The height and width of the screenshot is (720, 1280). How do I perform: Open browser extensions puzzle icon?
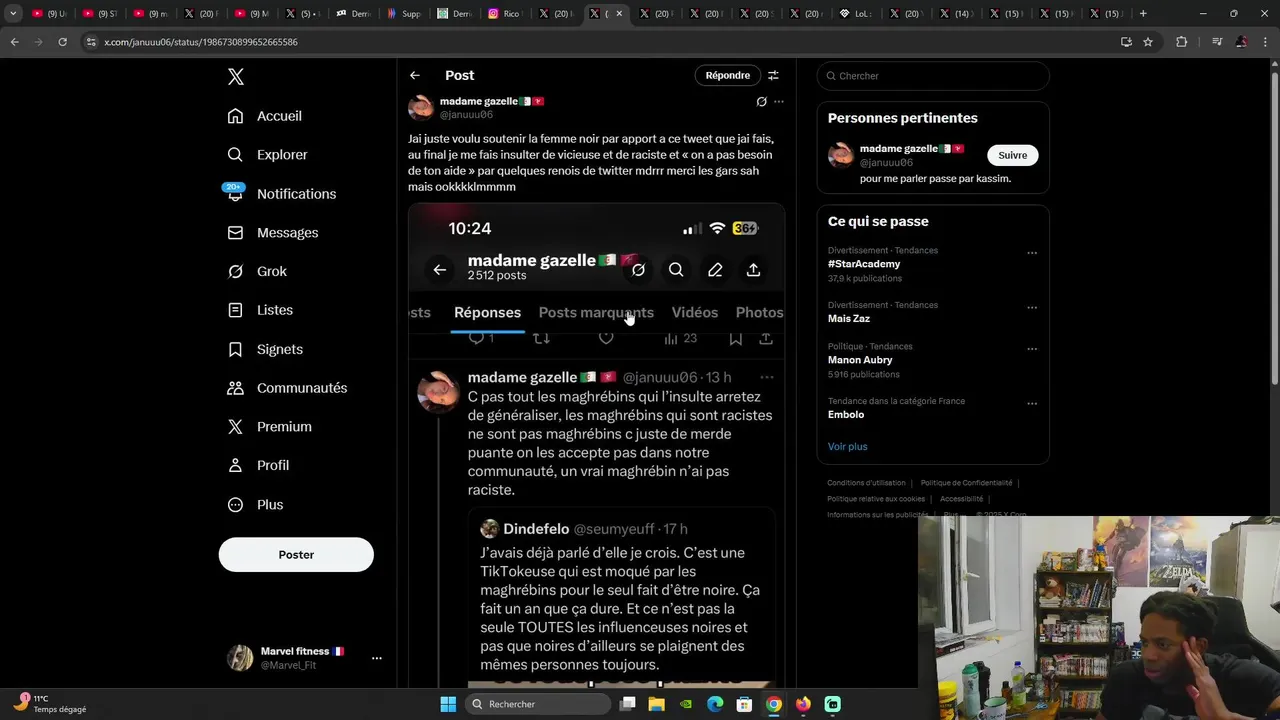(x=1182, y=42)
